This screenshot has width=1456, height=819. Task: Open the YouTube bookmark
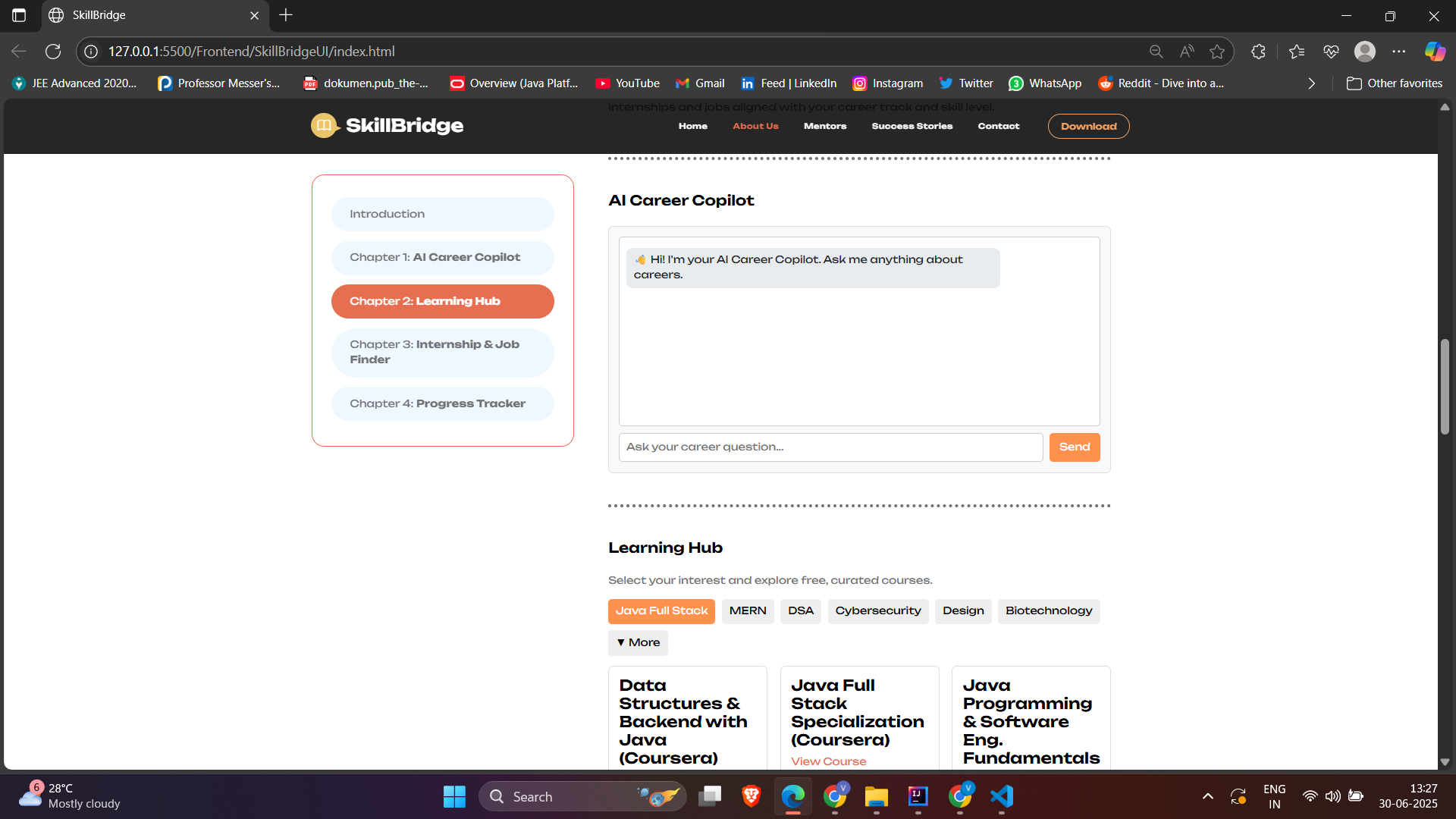click(628, 83)
